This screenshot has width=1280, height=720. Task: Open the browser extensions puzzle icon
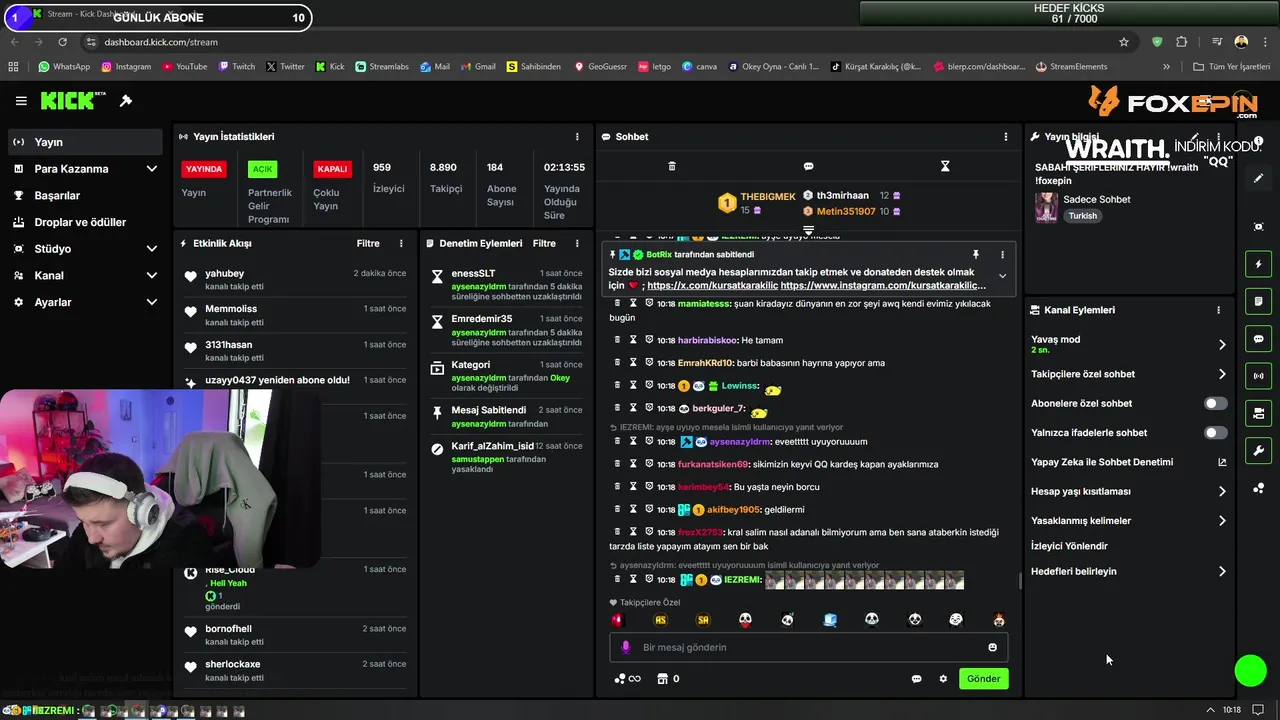coord(1182,42)
